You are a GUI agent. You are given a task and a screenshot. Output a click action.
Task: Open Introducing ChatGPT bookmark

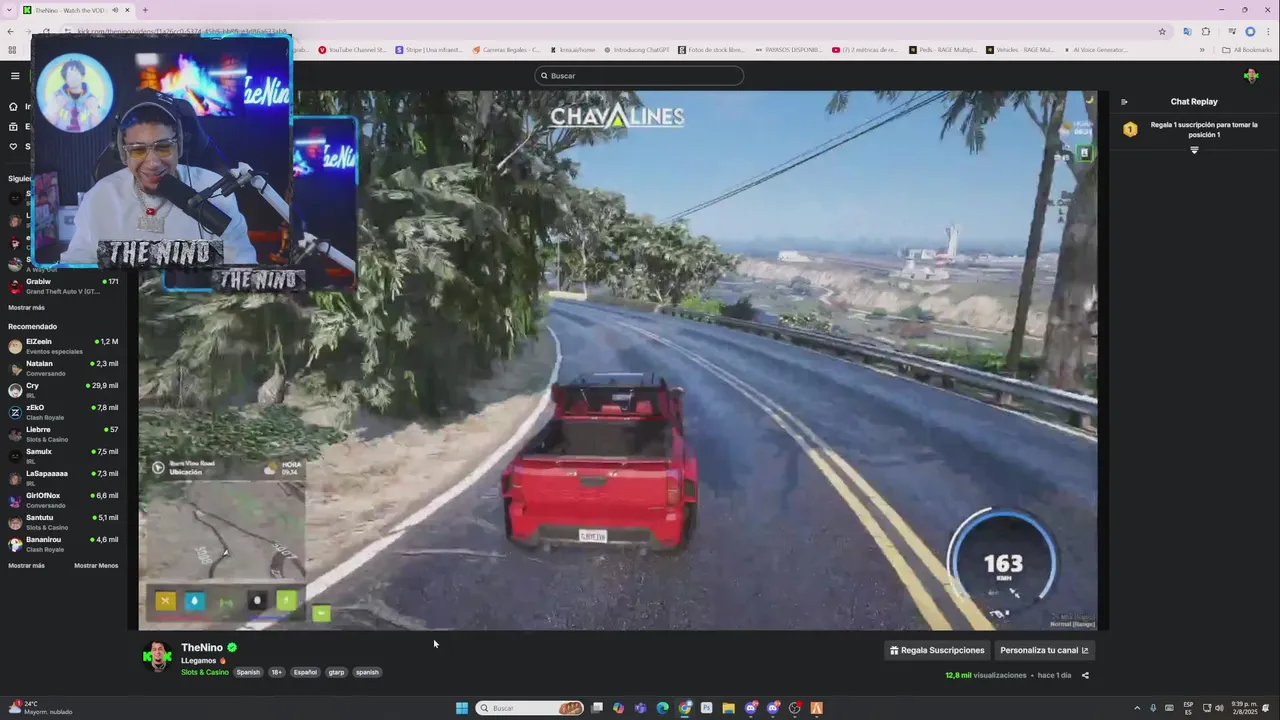[x=635, y=49]
